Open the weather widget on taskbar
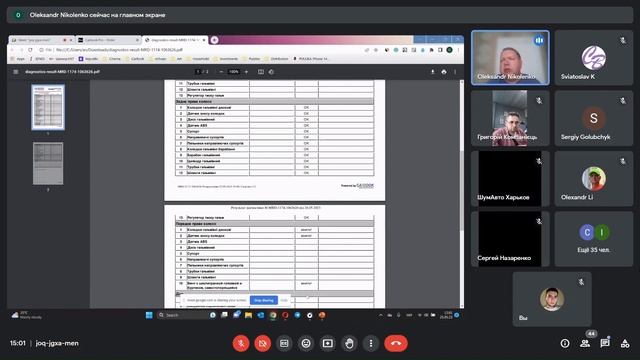 click(27, 315)
